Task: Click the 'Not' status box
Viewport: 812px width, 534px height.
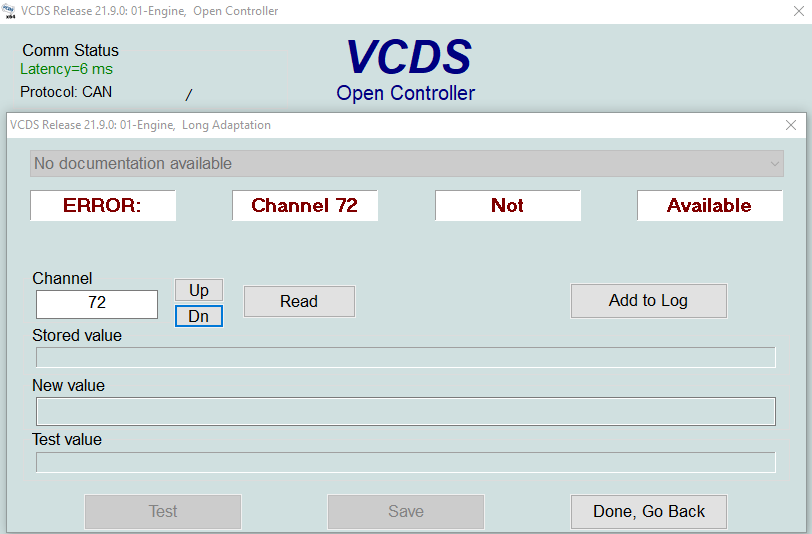Action: click(507, 205)
